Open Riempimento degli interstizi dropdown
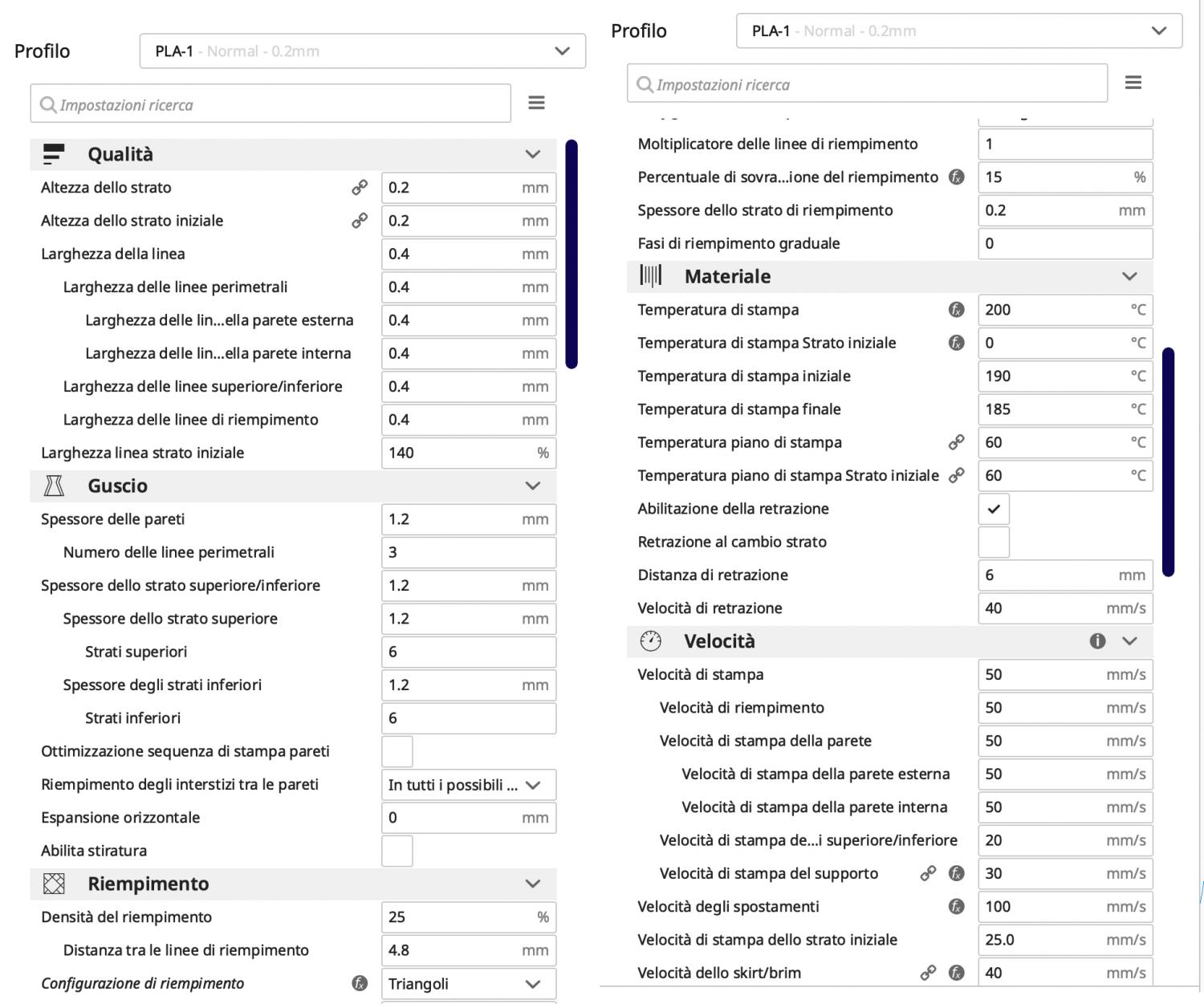Image resolution: width=1204 pixels, height=1004 pixels. tap(468, 785)
